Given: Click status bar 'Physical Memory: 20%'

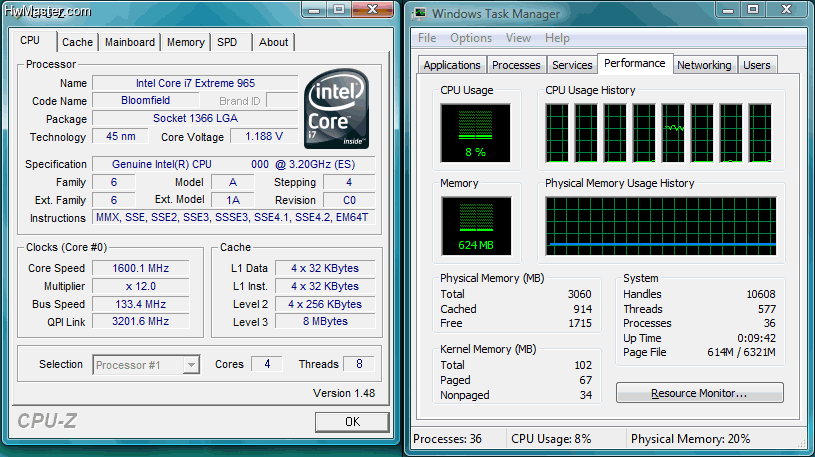Looking at the screenshot, I should click(690, 439).
